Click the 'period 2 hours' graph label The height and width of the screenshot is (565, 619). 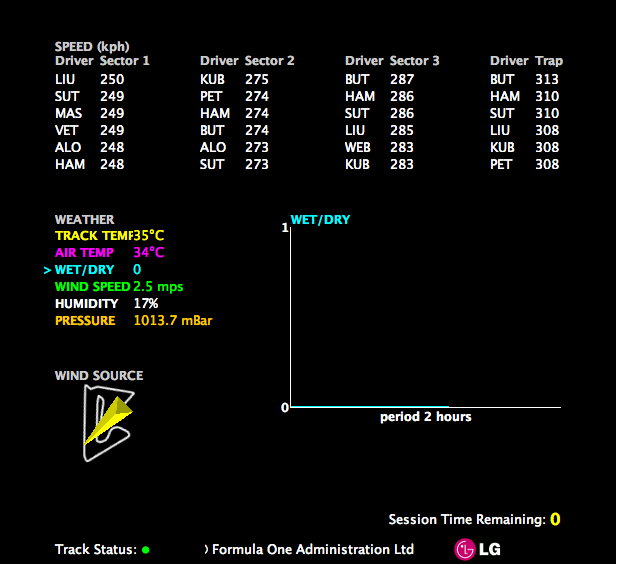pos(426,417)
